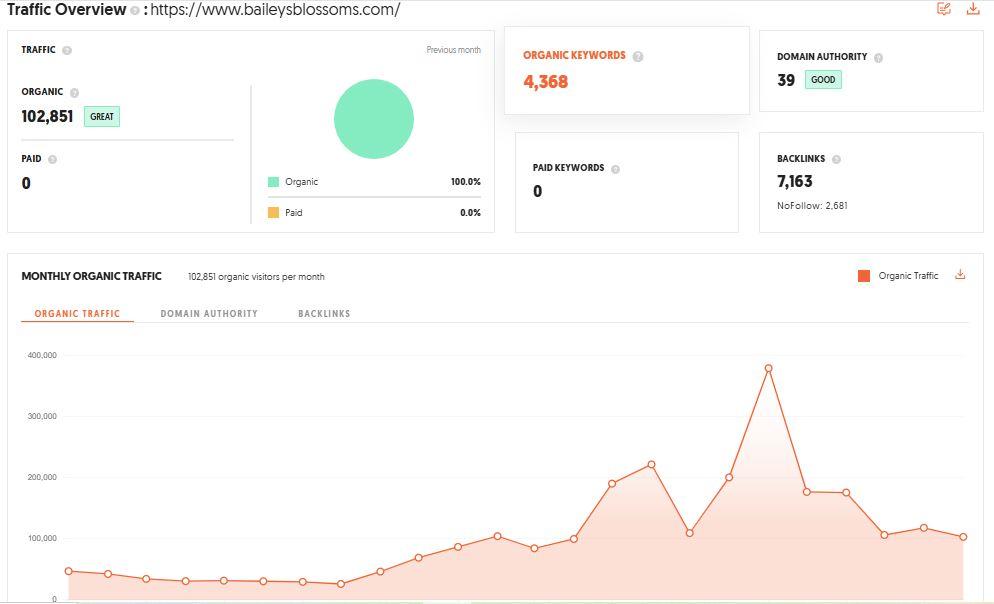Click the domain authority score 39
The height and width of the screenshot is (604, 994).
click(786, 80)
